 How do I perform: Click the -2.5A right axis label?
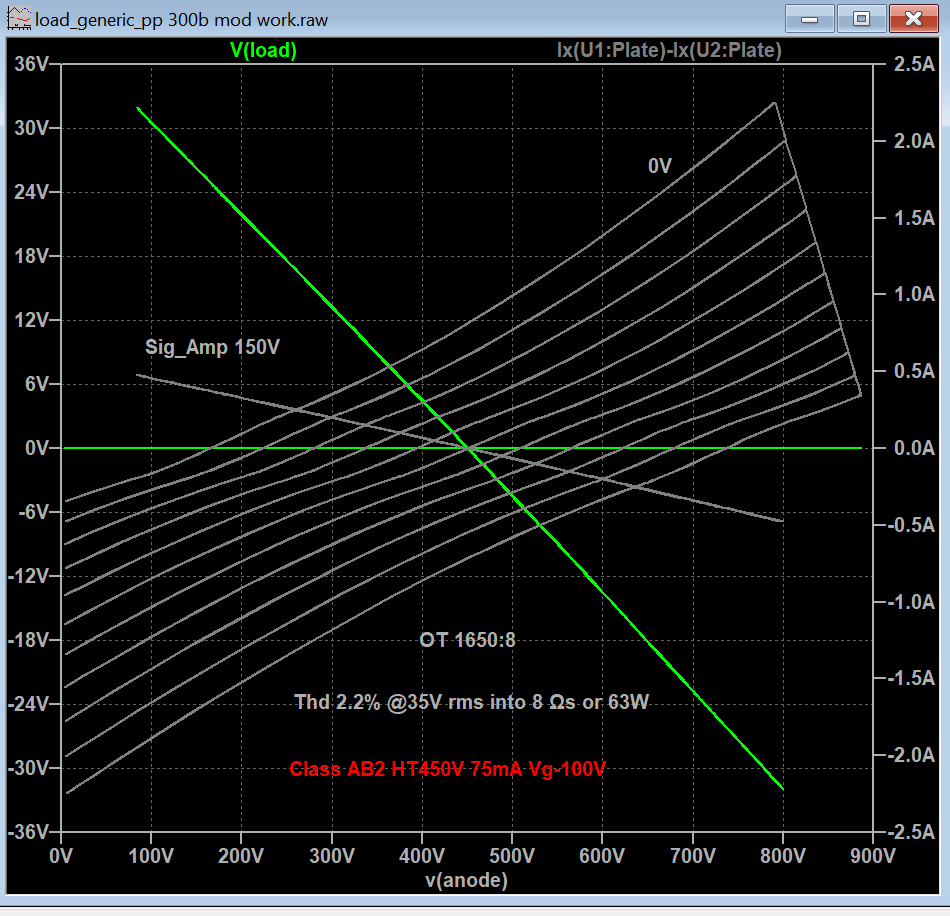point(911,832)
